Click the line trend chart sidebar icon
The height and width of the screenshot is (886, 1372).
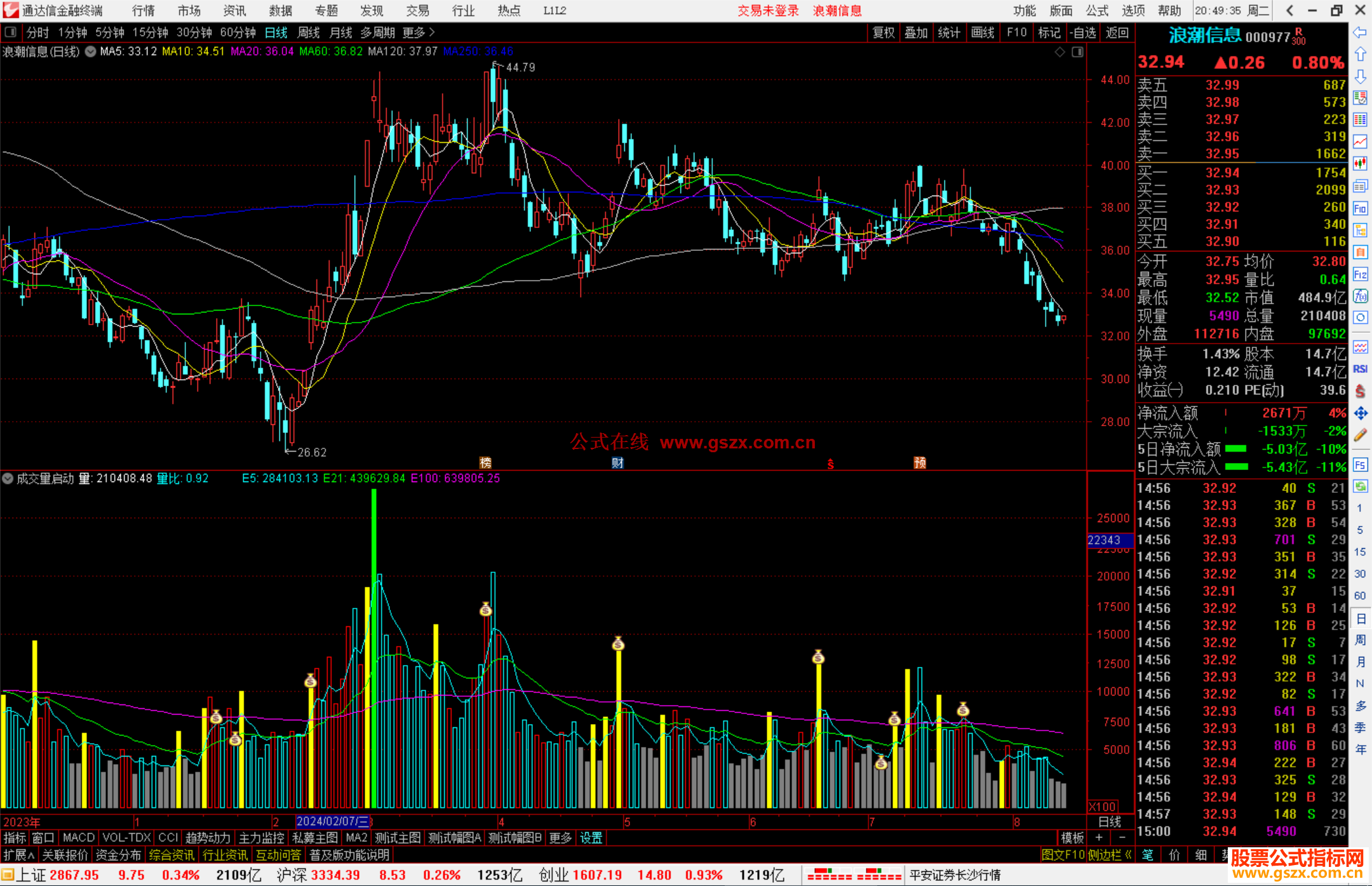[1360, 142]
